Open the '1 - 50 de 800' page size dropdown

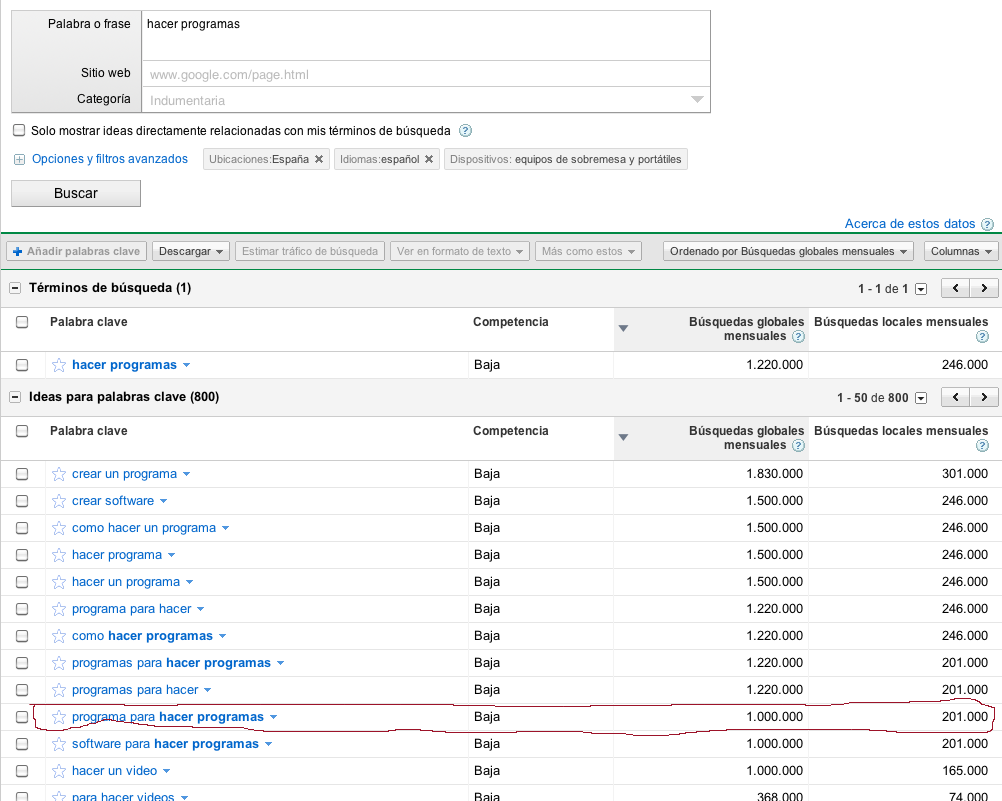921,398
